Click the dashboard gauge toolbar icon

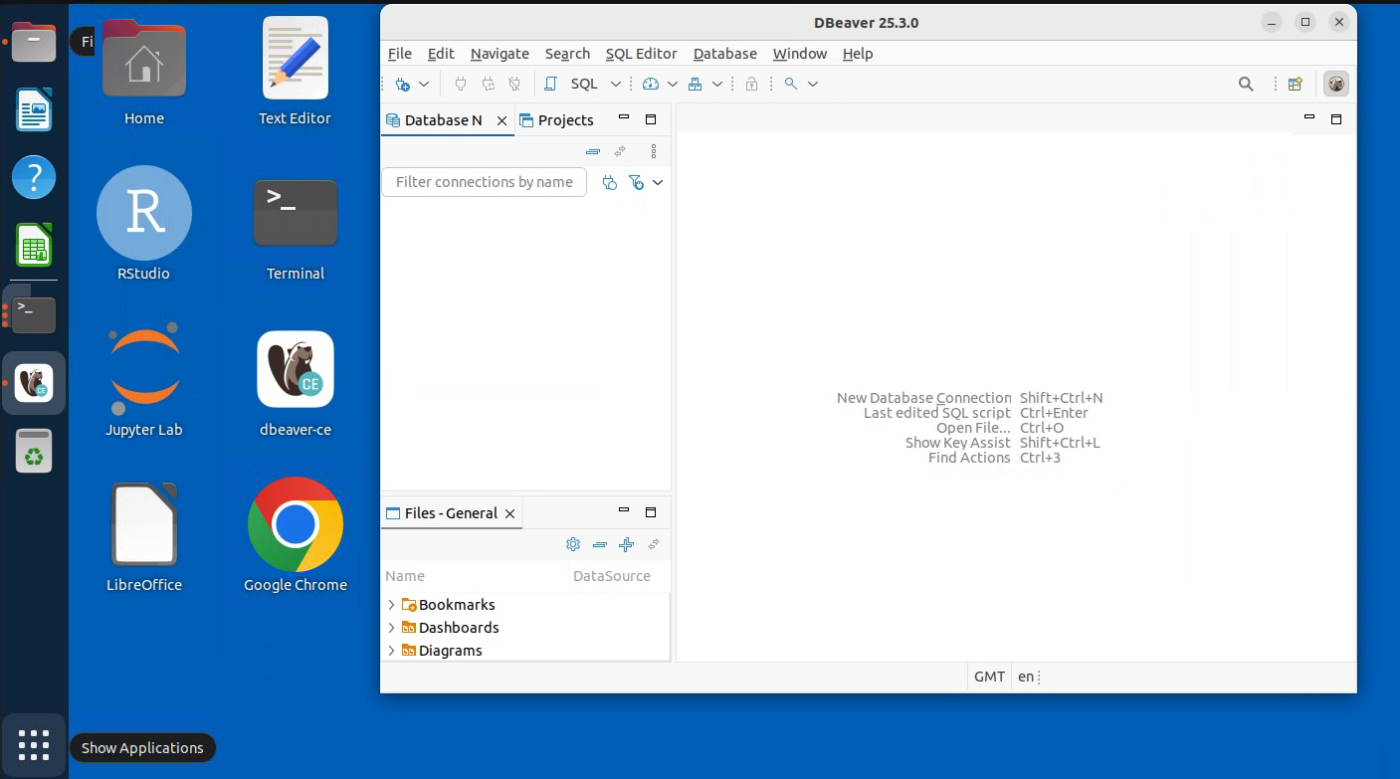click(651, 84)
